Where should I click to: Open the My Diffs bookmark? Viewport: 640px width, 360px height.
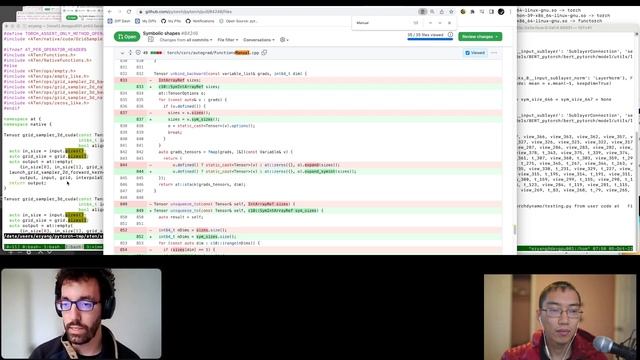point(146,21)
